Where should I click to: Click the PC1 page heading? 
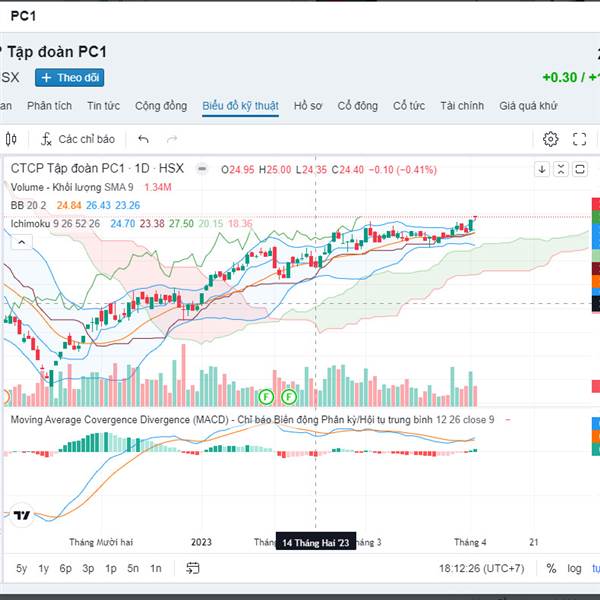point(23,16)
